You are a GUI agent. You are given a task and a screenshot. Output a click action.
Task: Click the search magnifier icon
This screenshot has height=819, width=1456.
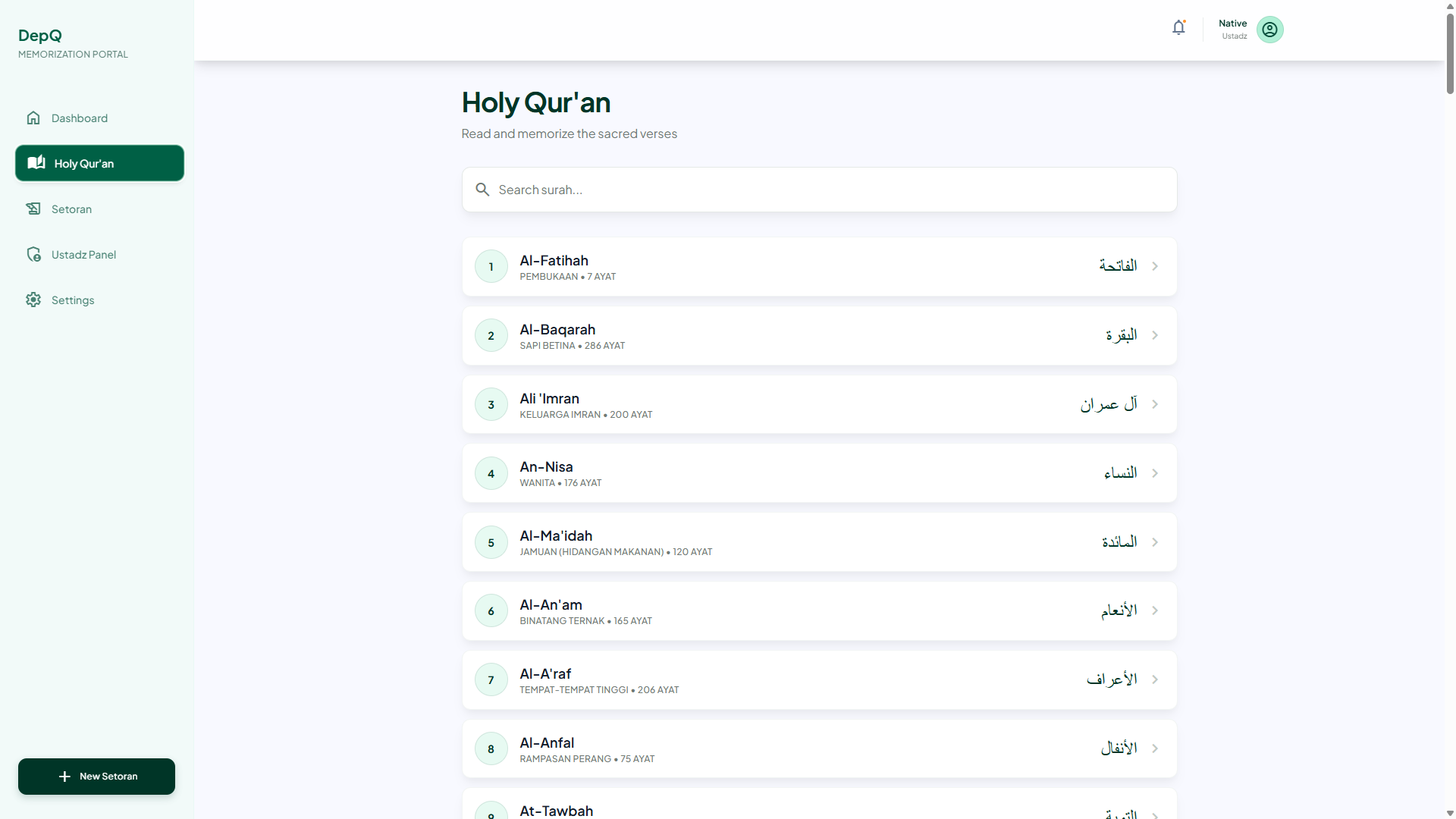tap(482, 190)
